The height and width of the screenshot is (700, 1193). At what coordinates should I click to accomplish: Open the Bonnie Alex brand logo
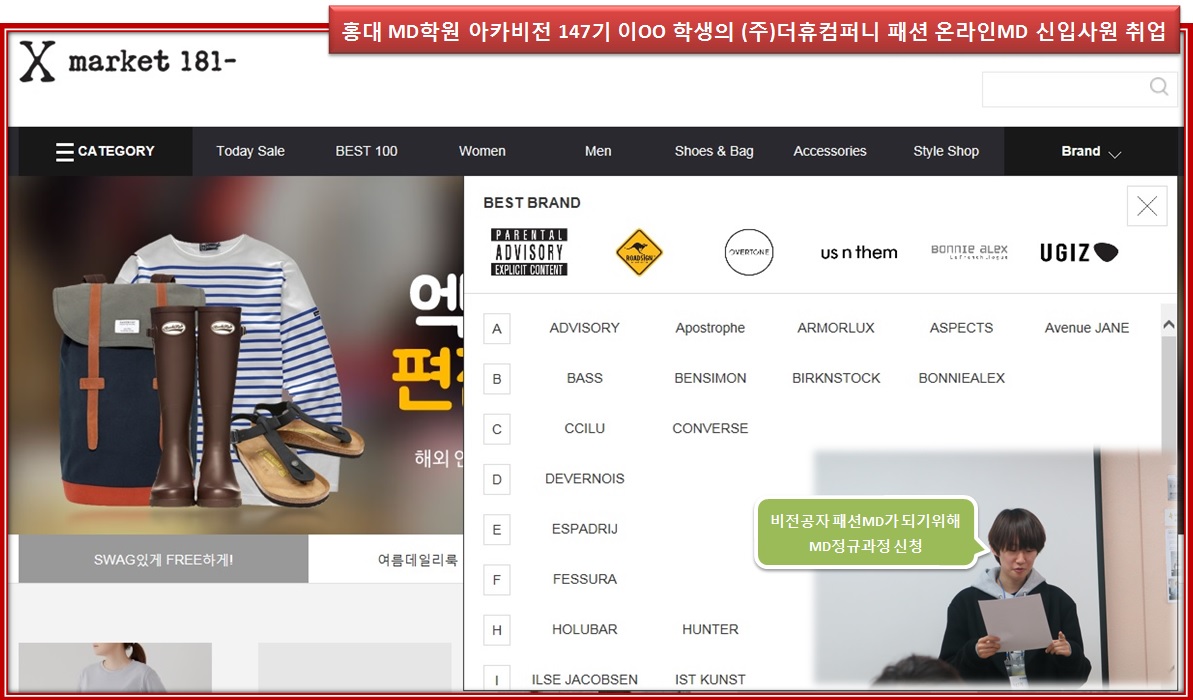click(969, 252)
